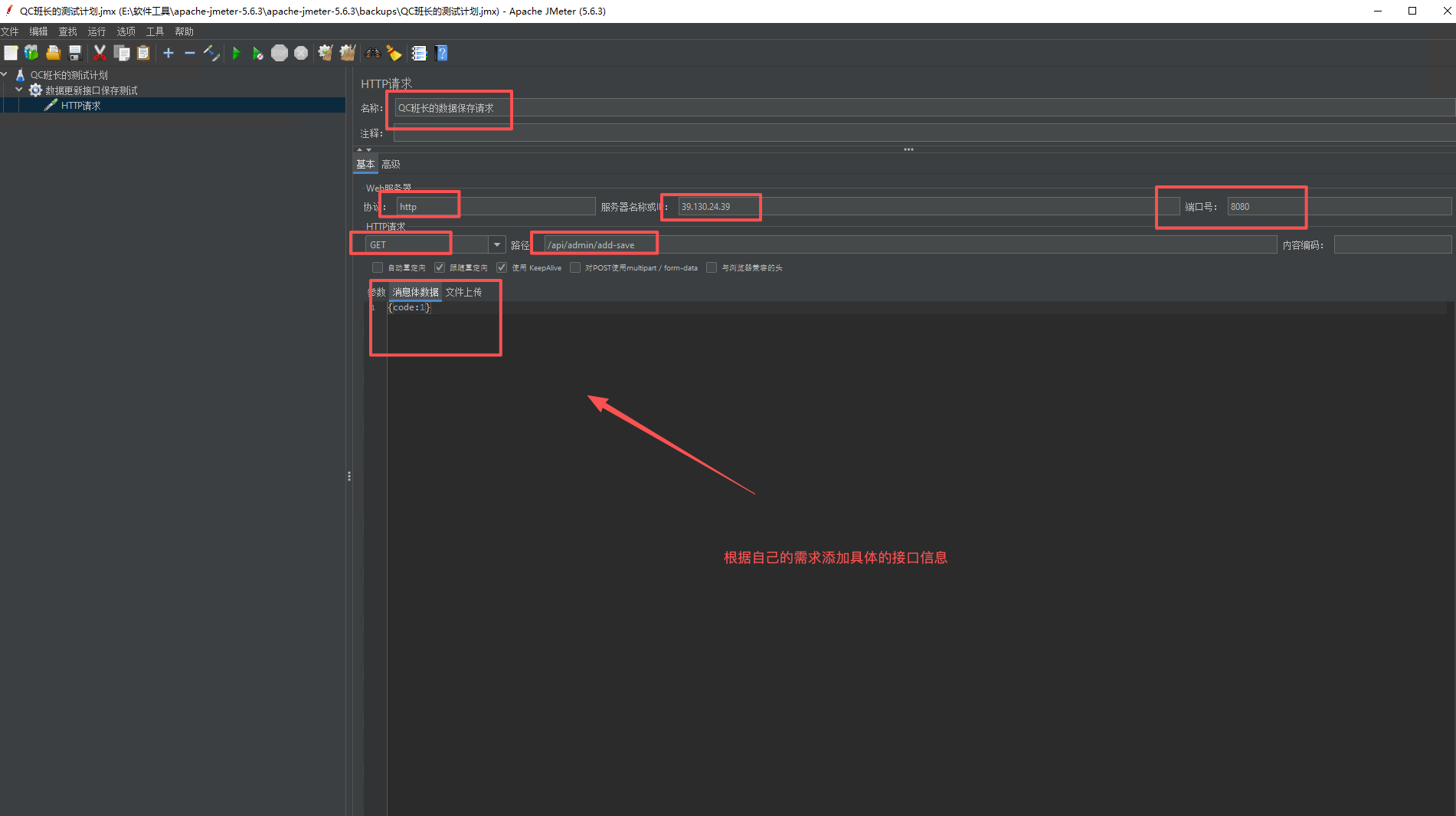
Task: Click the Cut scissors icon
Action: [100, 53]
